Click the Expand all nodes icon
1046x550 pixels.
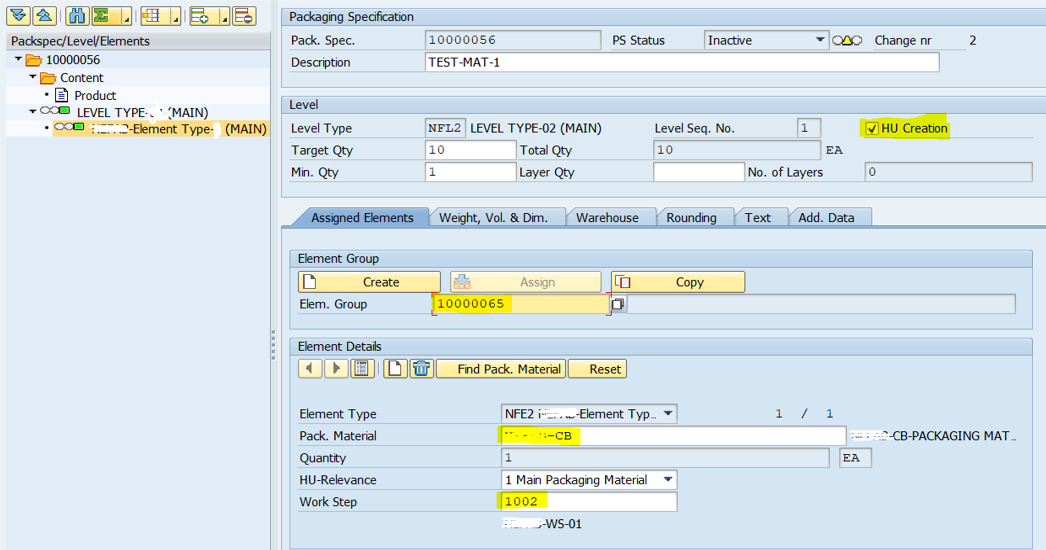coord(17,16)
